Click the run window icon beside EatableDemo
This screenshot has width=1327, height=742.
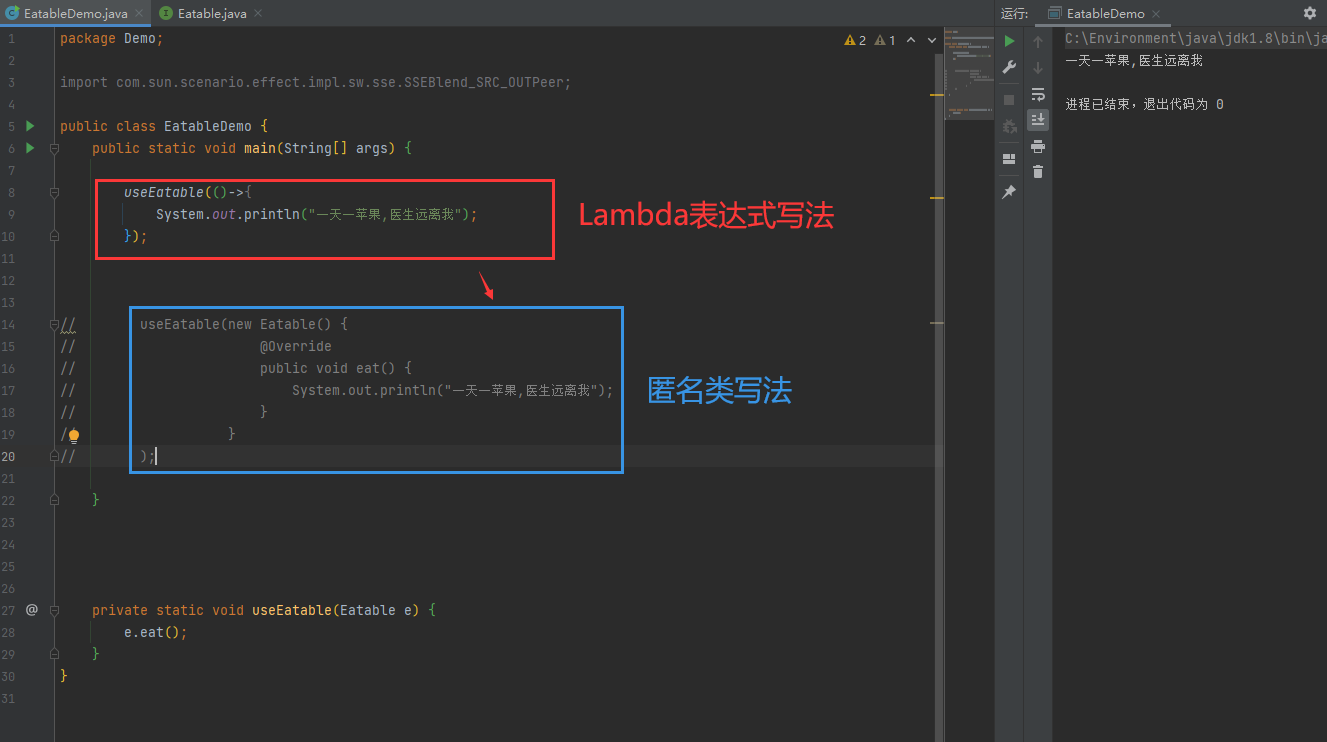[1054, 13]
